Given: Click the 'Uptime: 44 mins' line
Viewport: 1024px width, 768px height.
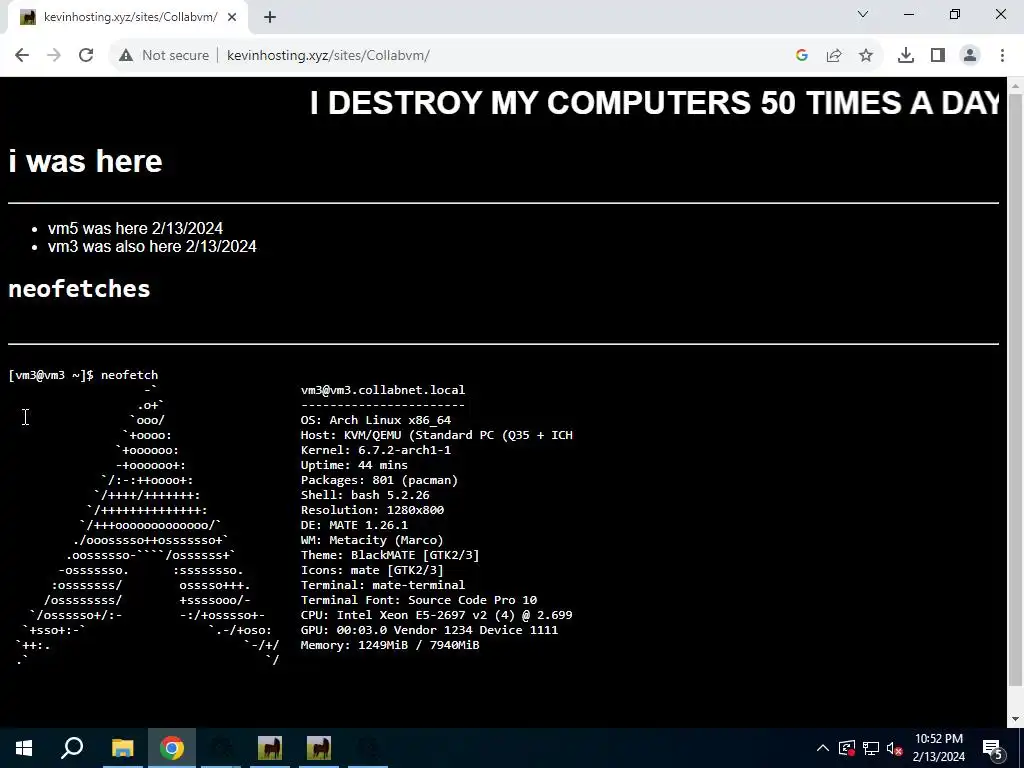Looking at the screenshot, I should point(354,465).
